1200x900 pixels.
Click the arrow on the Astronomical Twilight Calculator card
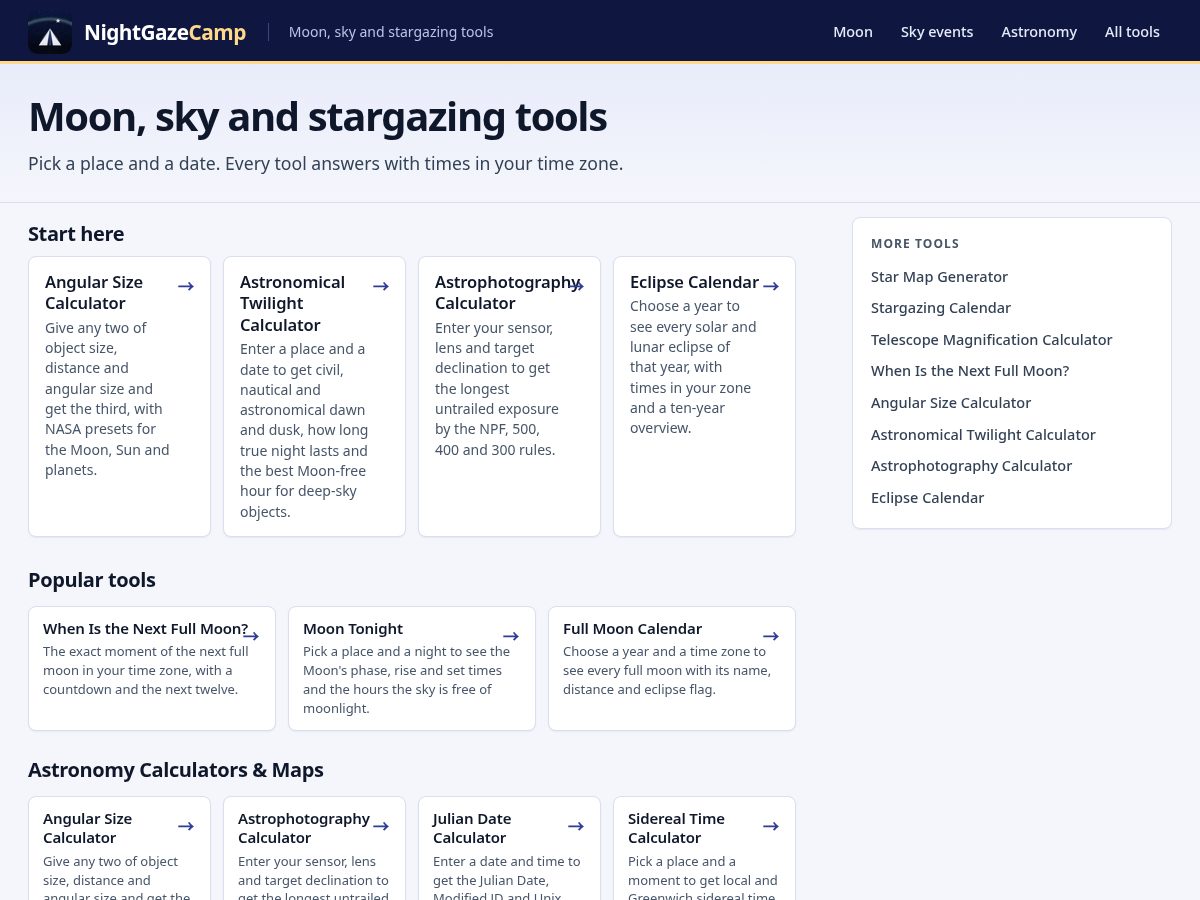click(381, 286)
